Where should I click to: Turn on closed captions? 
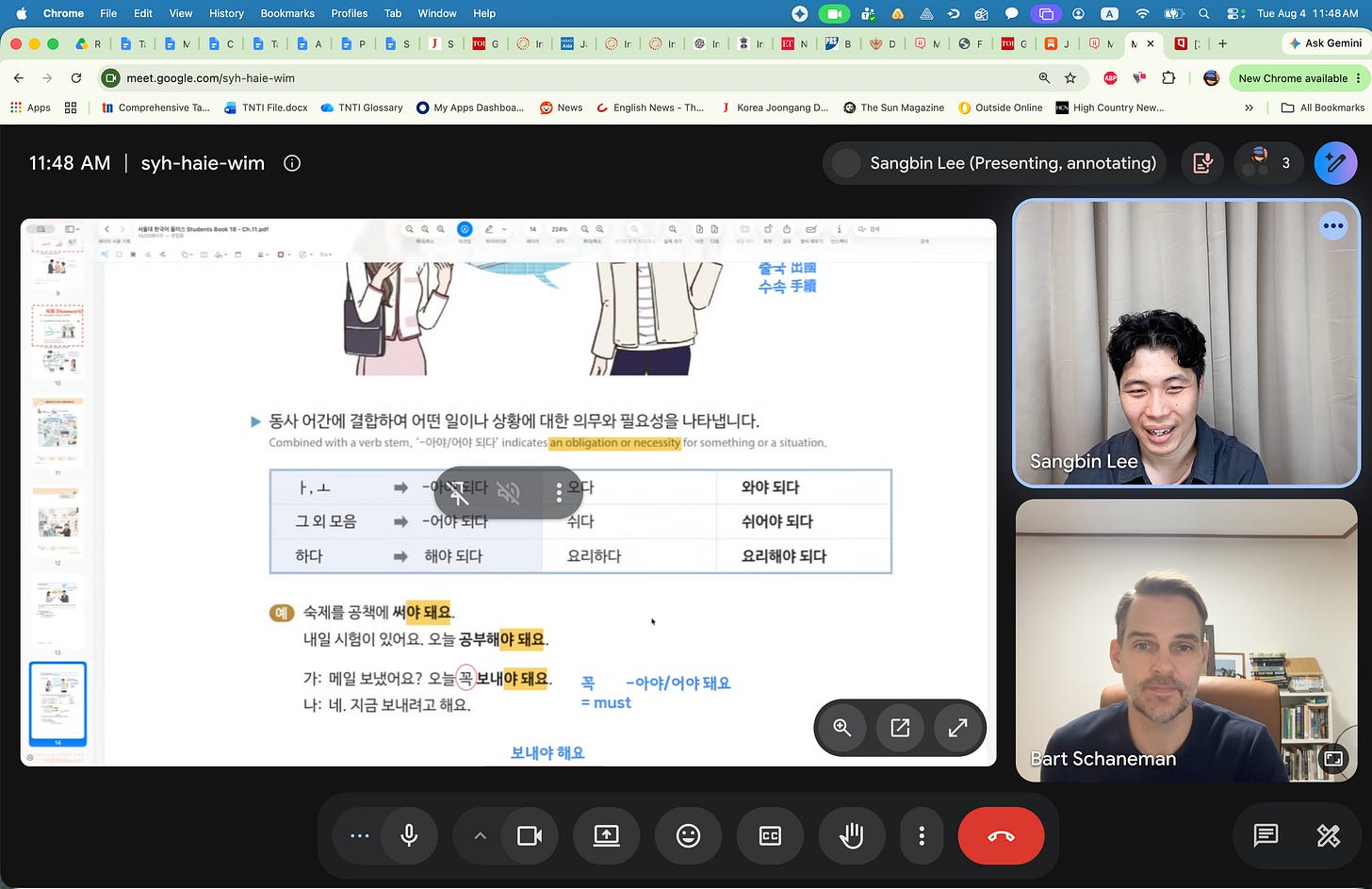(x=770, y=835)
